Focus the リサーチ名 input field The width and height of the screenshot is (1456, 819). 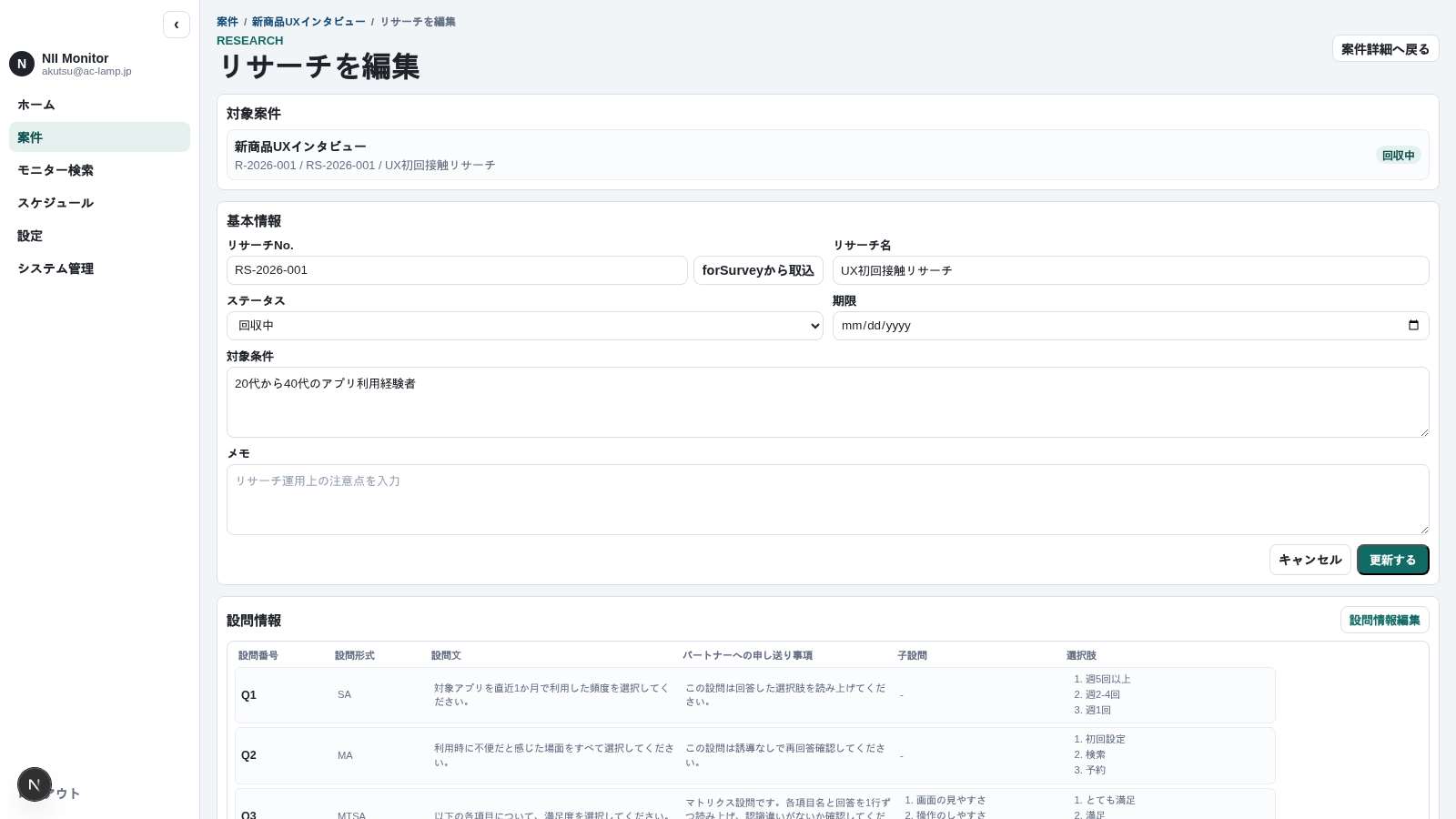1130,270
